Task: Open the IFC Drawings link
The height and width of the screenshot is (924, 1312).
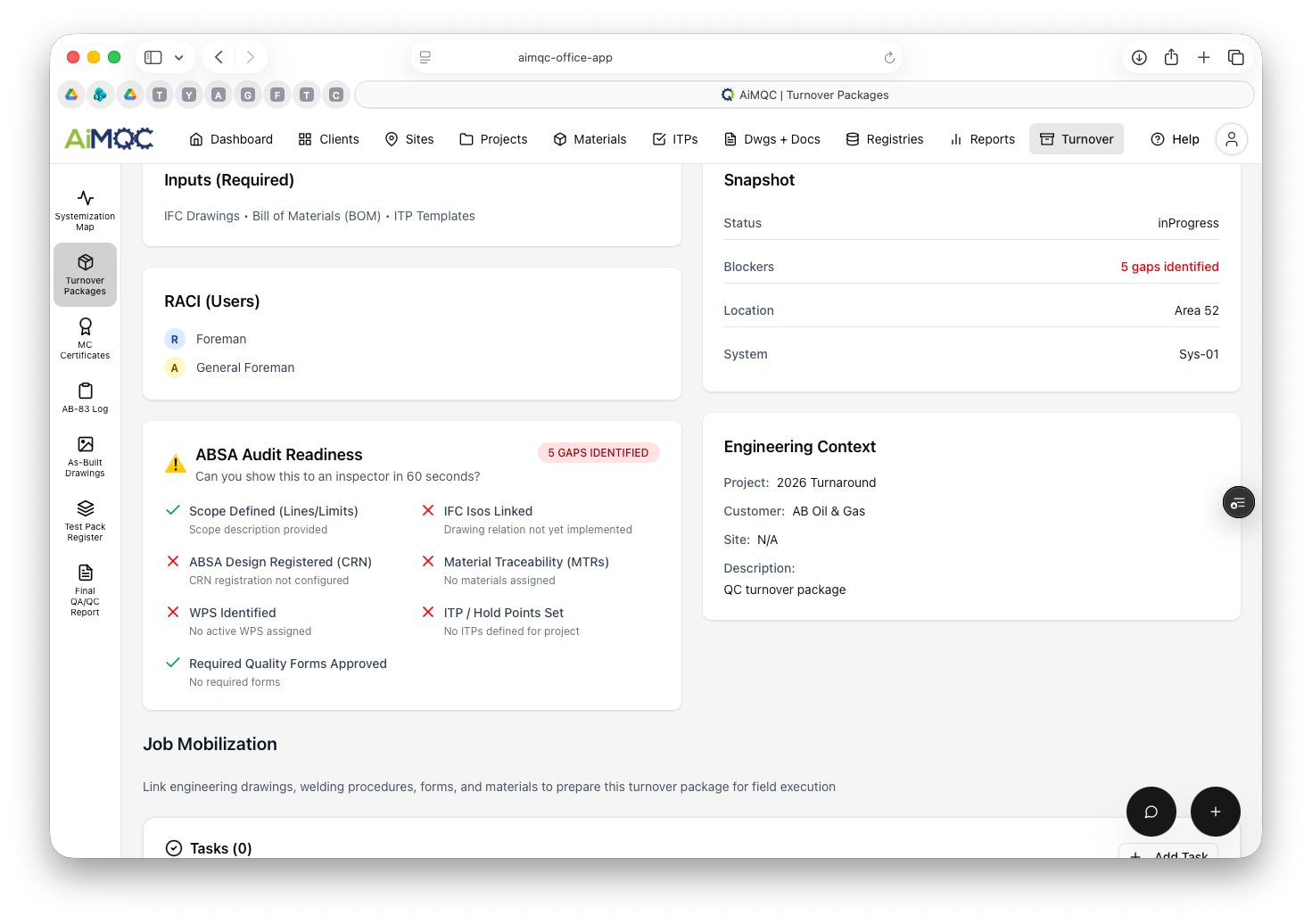Action: (x=202, y=215)
